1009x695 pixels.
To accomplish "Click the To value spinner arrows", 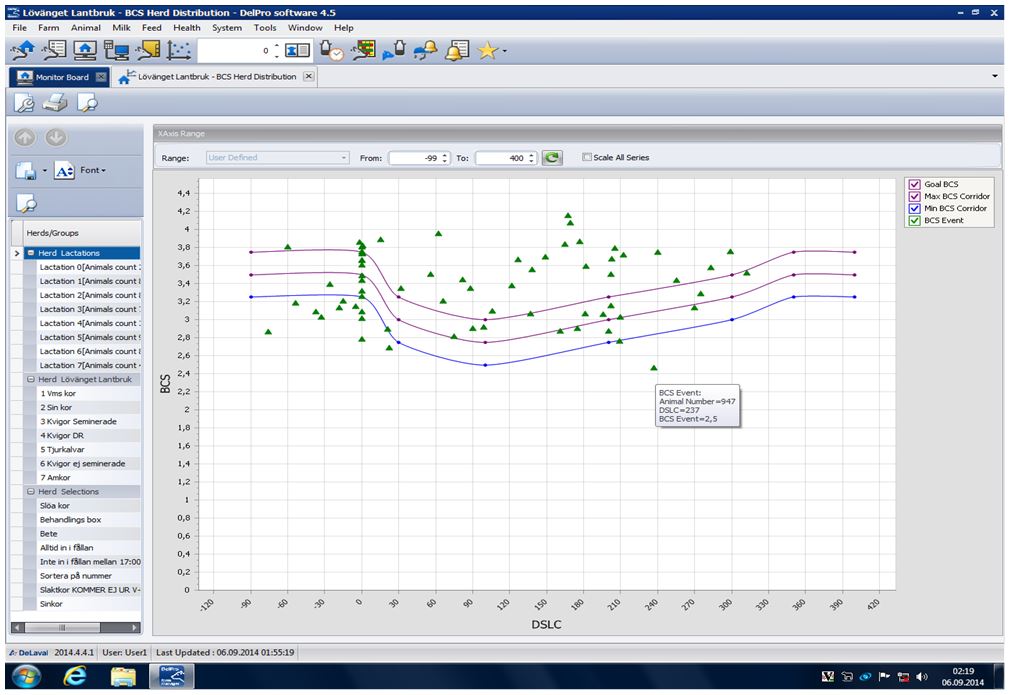I will coord(532,158).
